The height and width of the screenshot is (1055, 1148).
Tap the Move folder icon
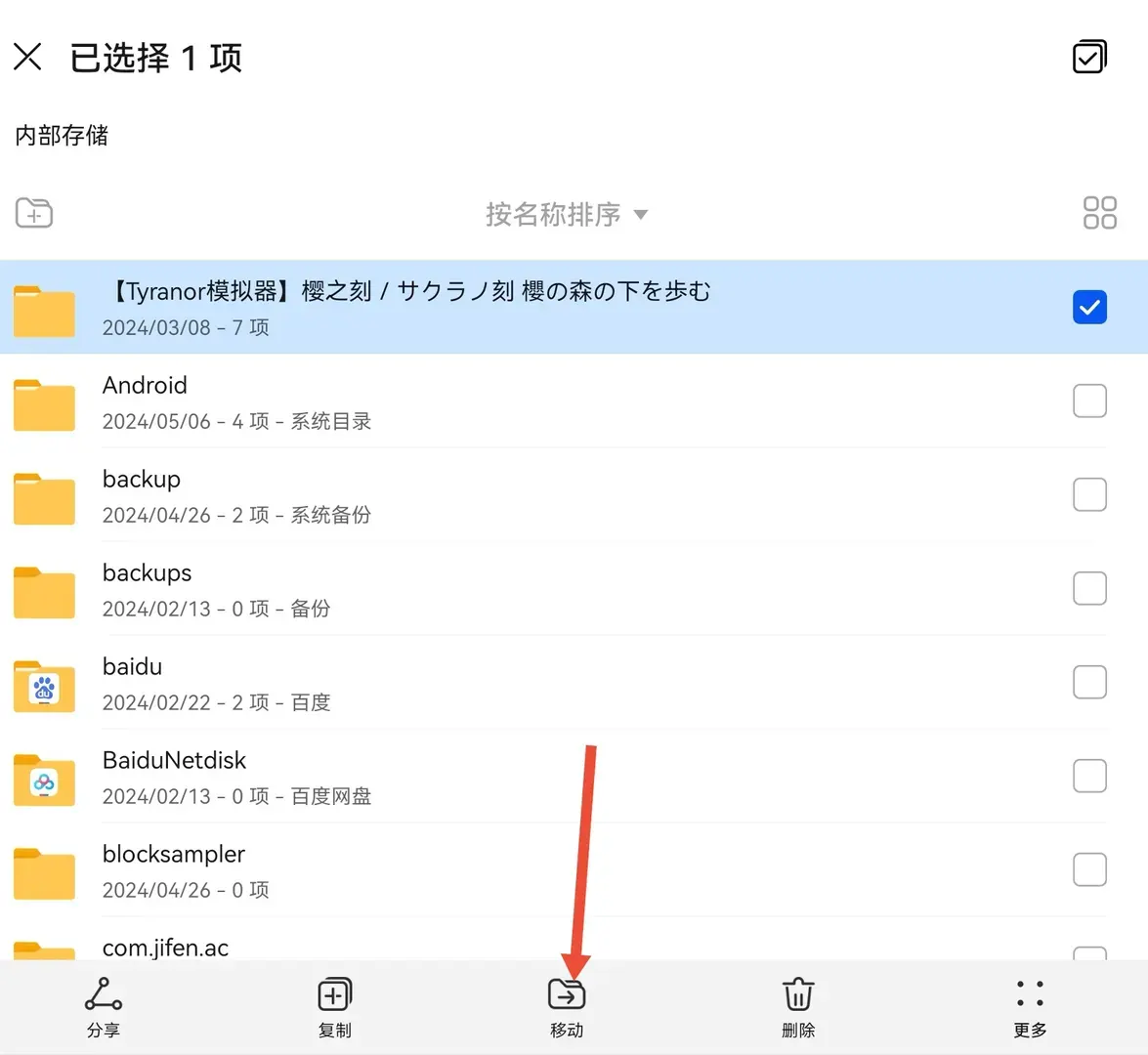(x=567, y=994)
